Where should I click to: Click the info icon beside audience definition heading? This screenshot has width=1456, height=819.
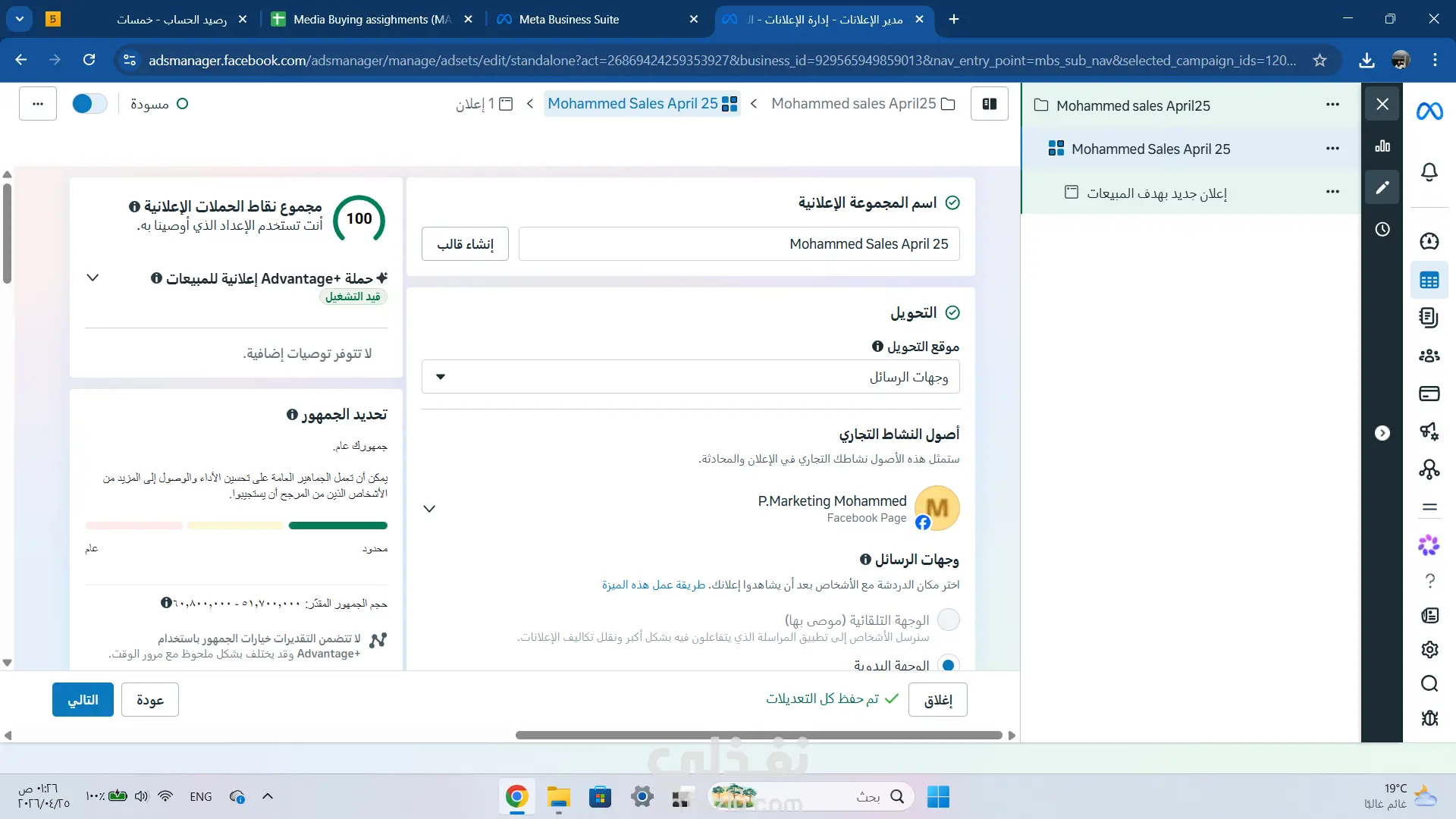292,415
